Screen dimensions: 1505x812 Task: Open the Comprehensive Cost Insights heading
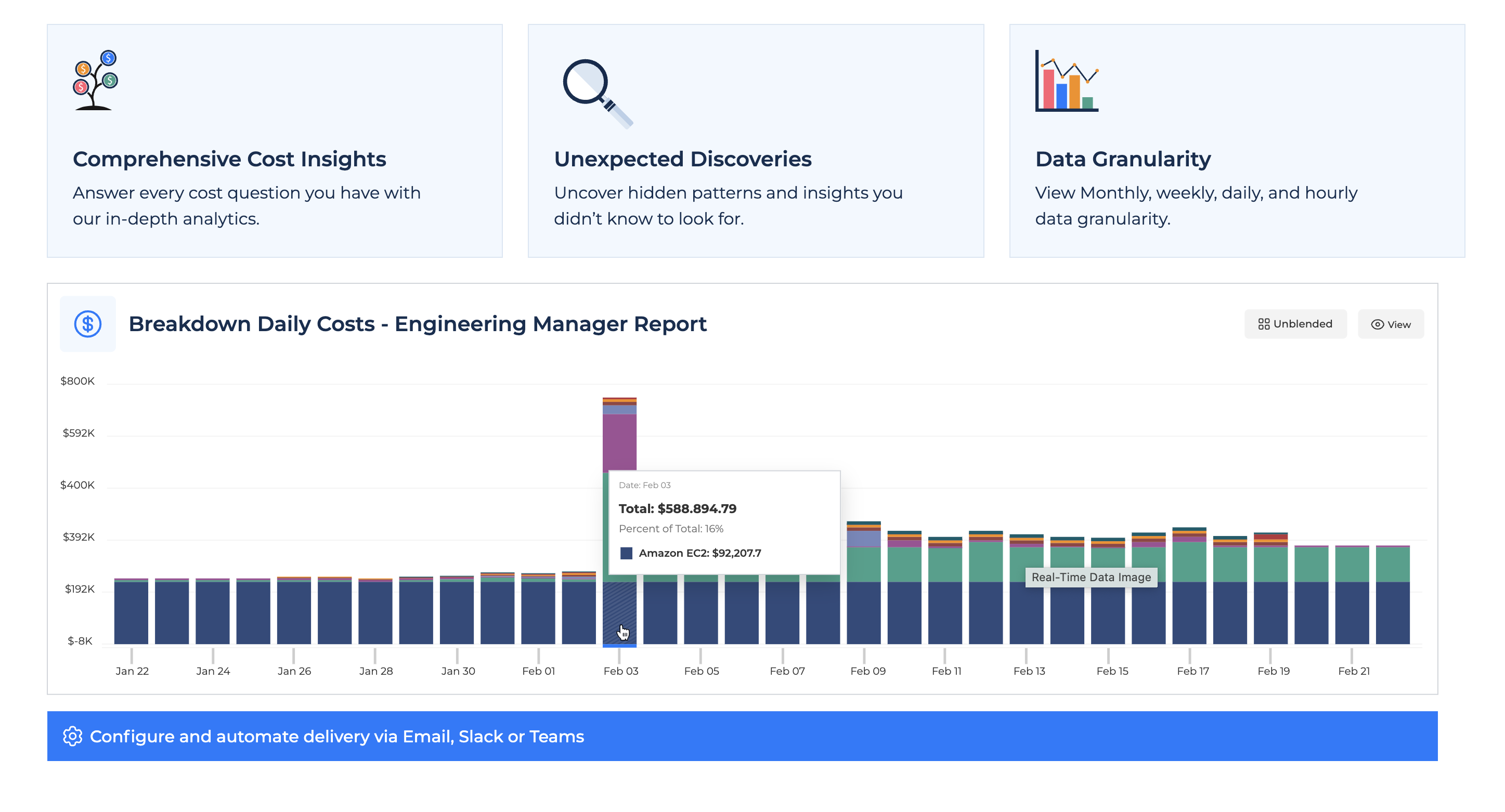229,159
